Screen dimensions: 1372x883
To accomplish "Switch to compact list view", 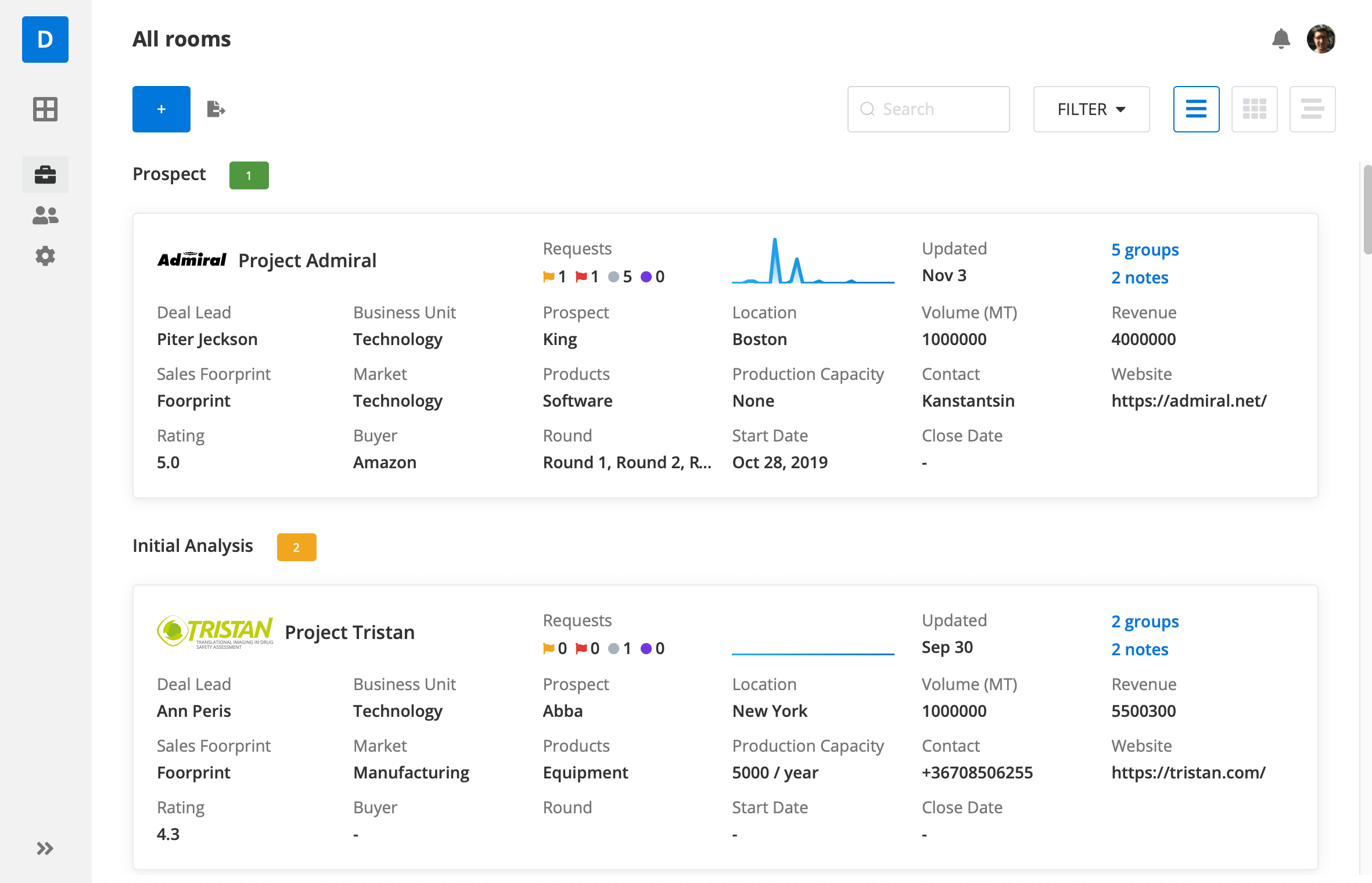I will pyautogui.click(x=1312, y=109).
